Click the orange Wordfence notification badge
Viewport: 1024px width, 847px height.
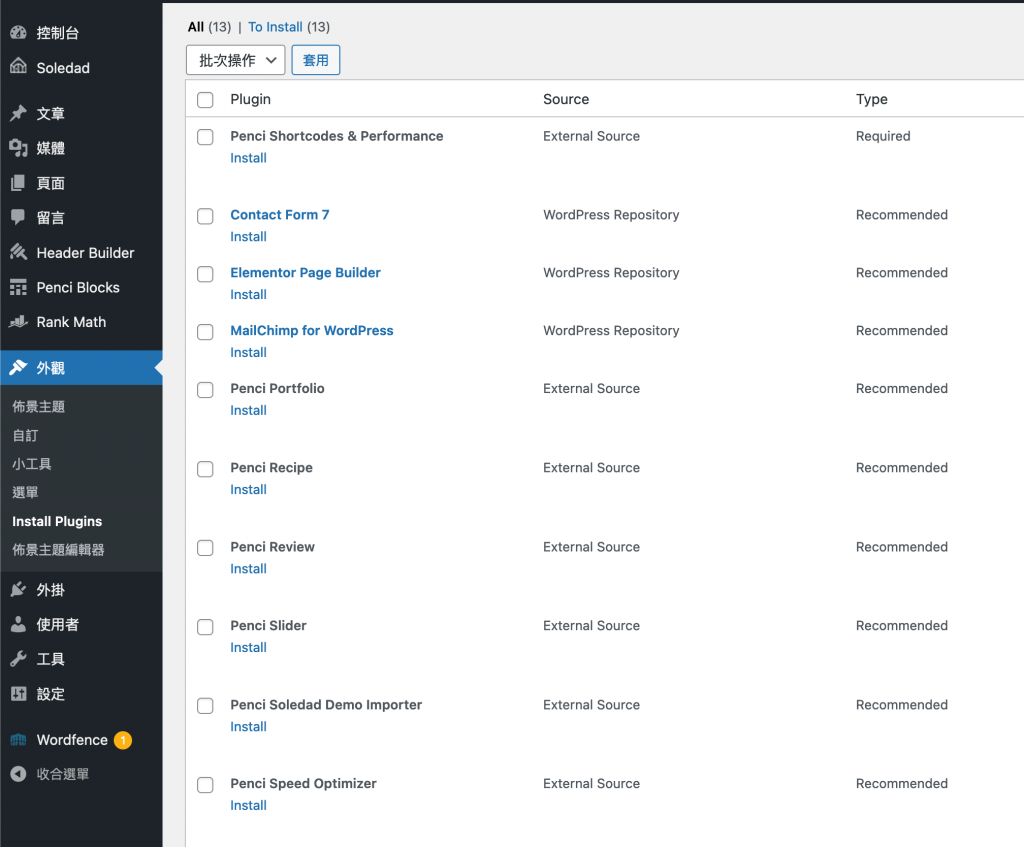tap(123, 740)
